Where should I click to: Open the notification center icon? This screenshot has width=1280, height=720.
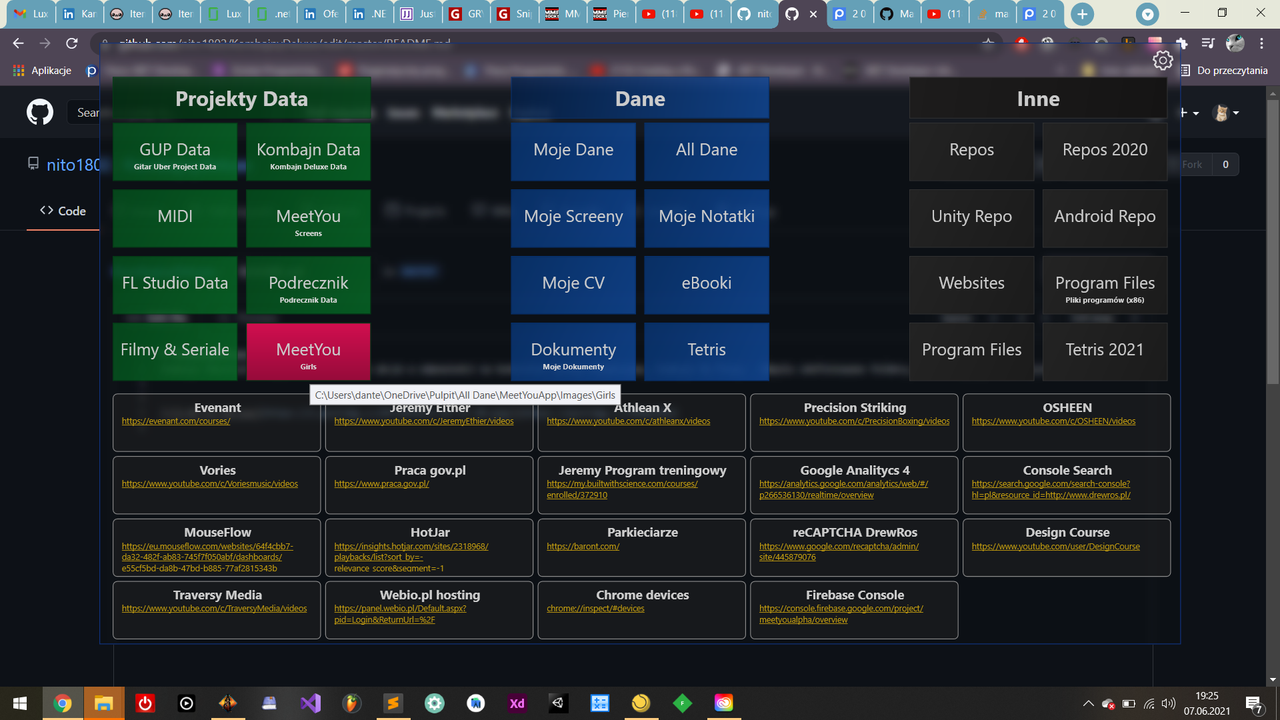pos(1253,704)
